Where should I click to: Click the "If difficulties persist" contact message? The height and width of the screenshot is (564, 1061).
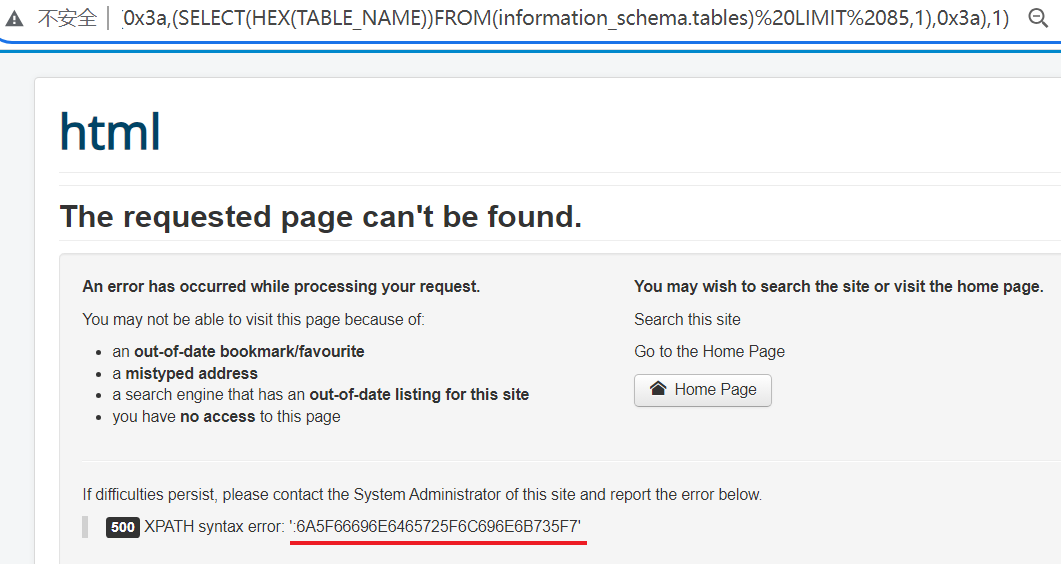(x=422, y=494)
